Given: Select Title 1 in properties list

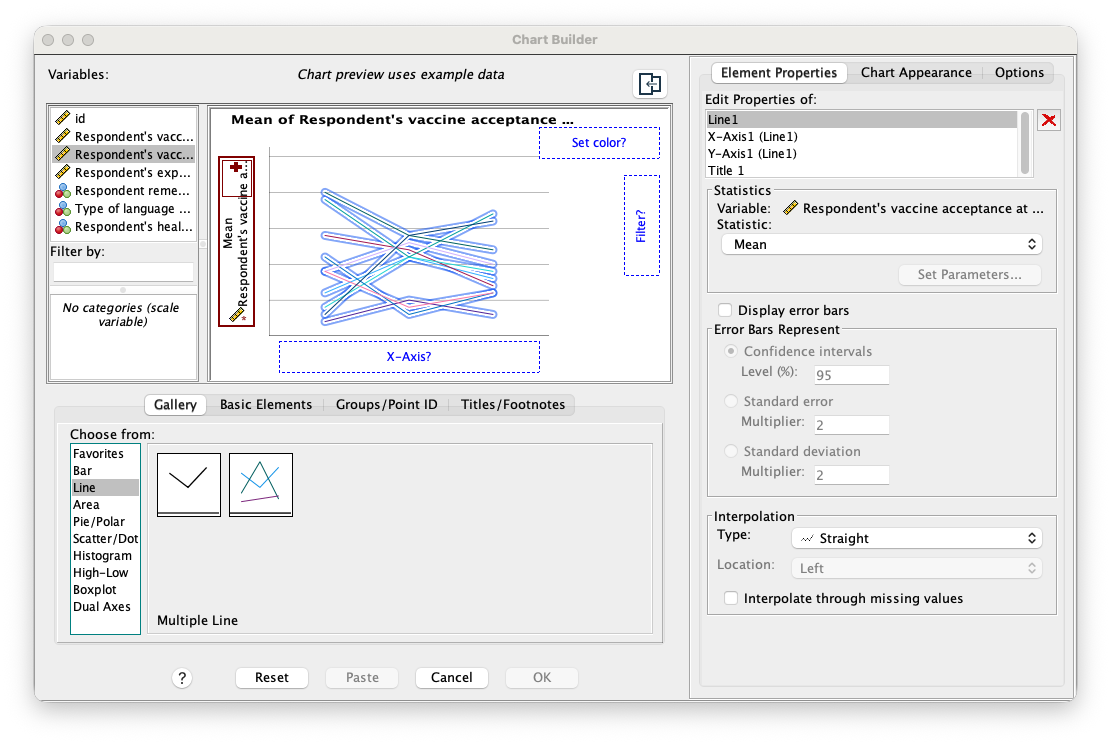Looking at the screenshot, I should pos(862,171).
